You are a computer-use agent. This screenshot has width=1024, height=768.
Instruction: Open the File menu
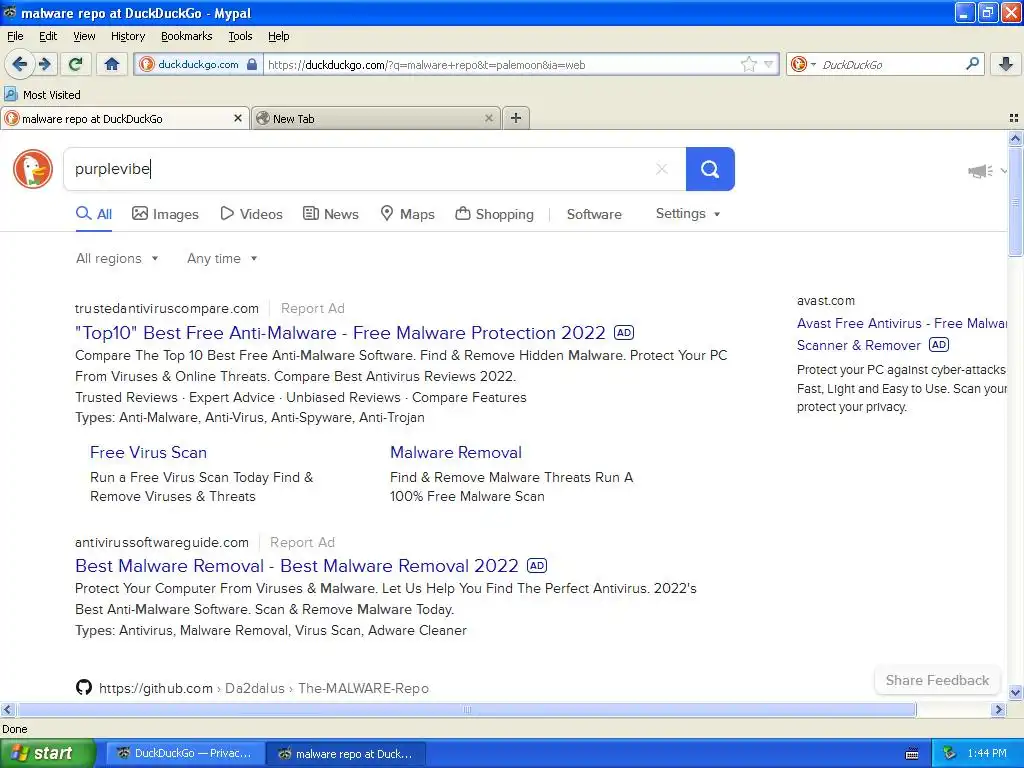[x=15, y=36]
